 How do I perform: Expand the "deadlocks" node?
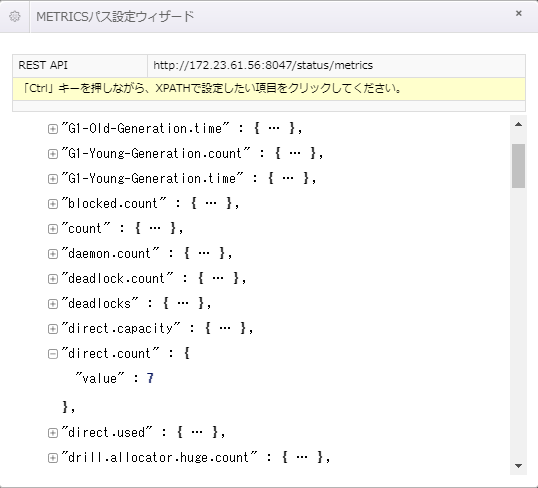click(52, 304)
